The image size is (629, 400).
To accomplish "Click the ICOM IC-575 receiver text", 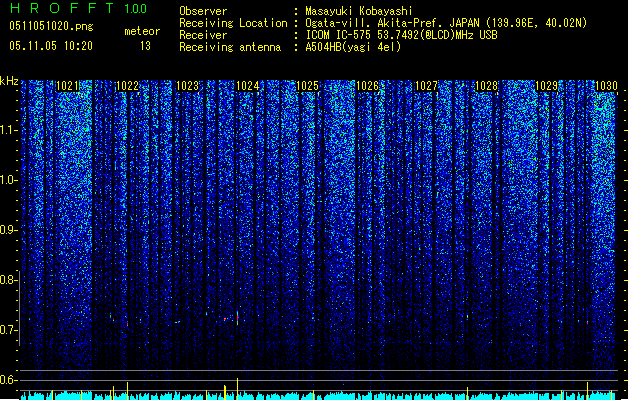I will tap(402, 35).
